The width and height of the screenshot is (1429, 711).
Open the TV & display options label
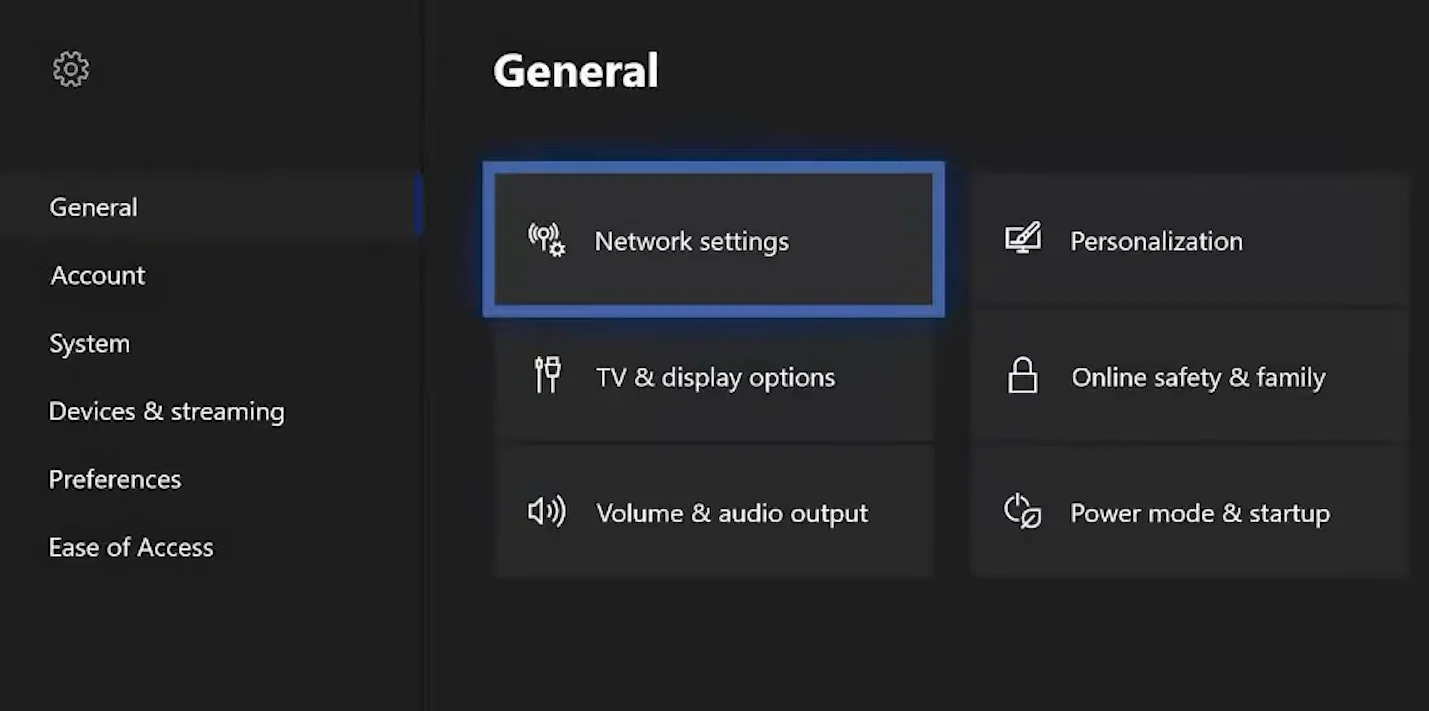[x=716, y=377]
